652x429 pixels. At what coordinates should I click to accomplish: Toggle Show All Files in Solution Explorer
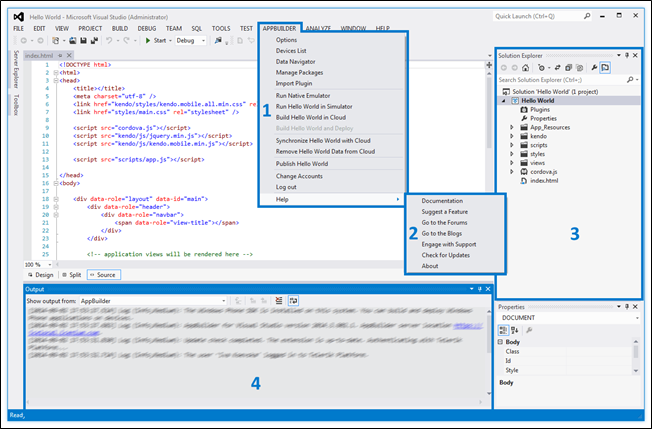click(x=580, y=68)
